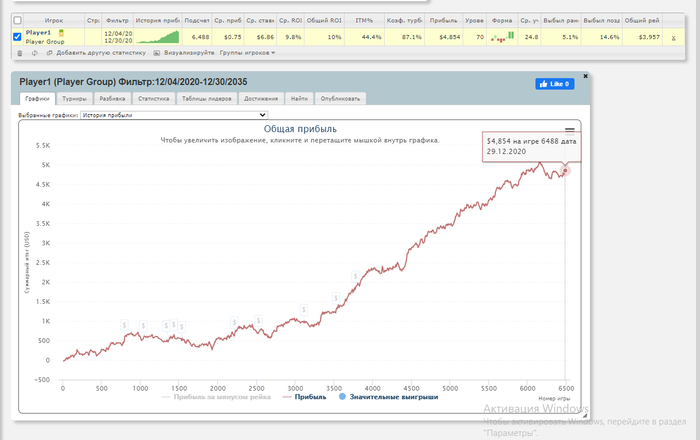Open the Найти tab
This screenshot has height=440, width=700.
coord(299,99)
